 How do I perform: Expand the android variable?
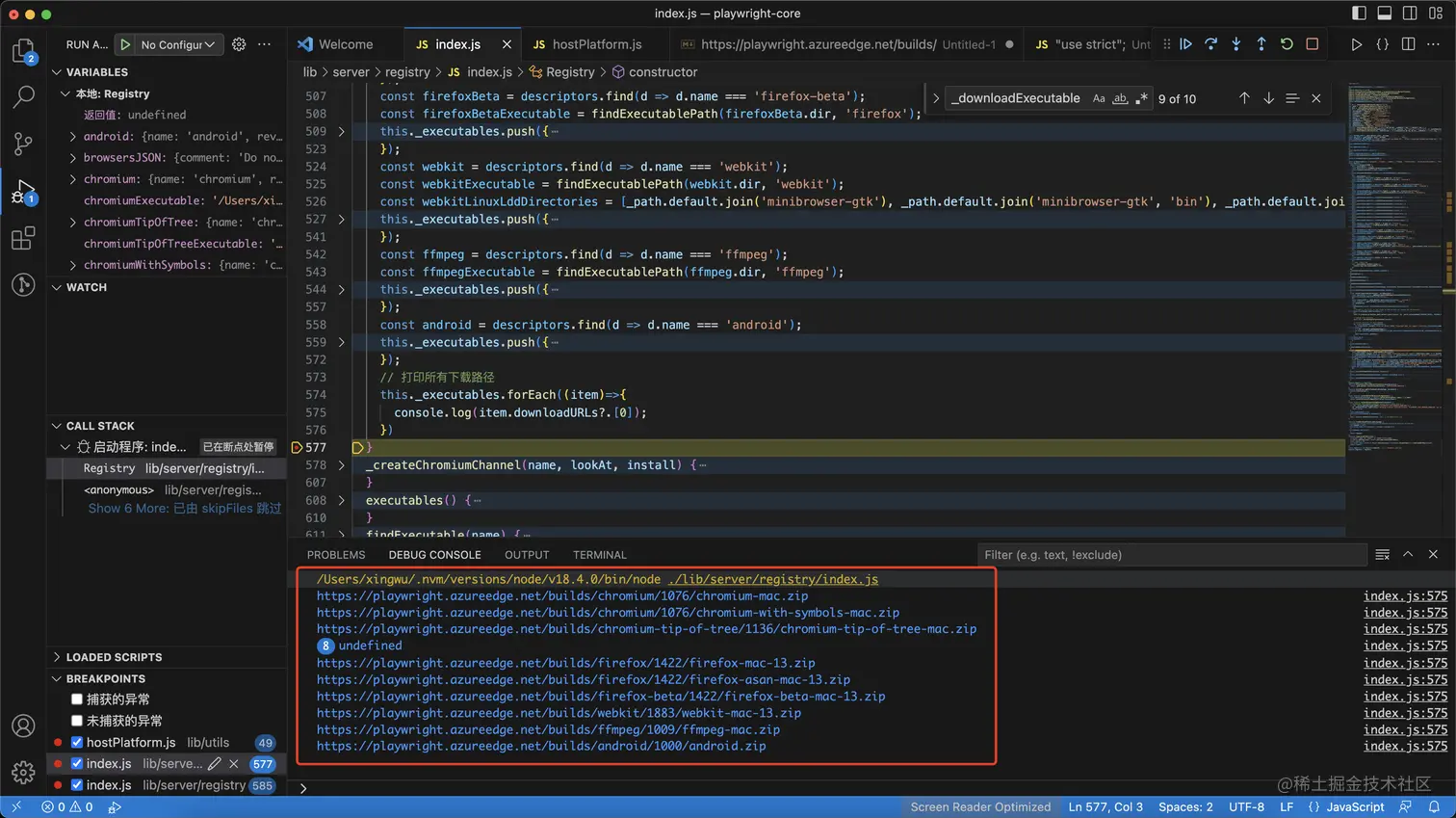coord(73,137)
